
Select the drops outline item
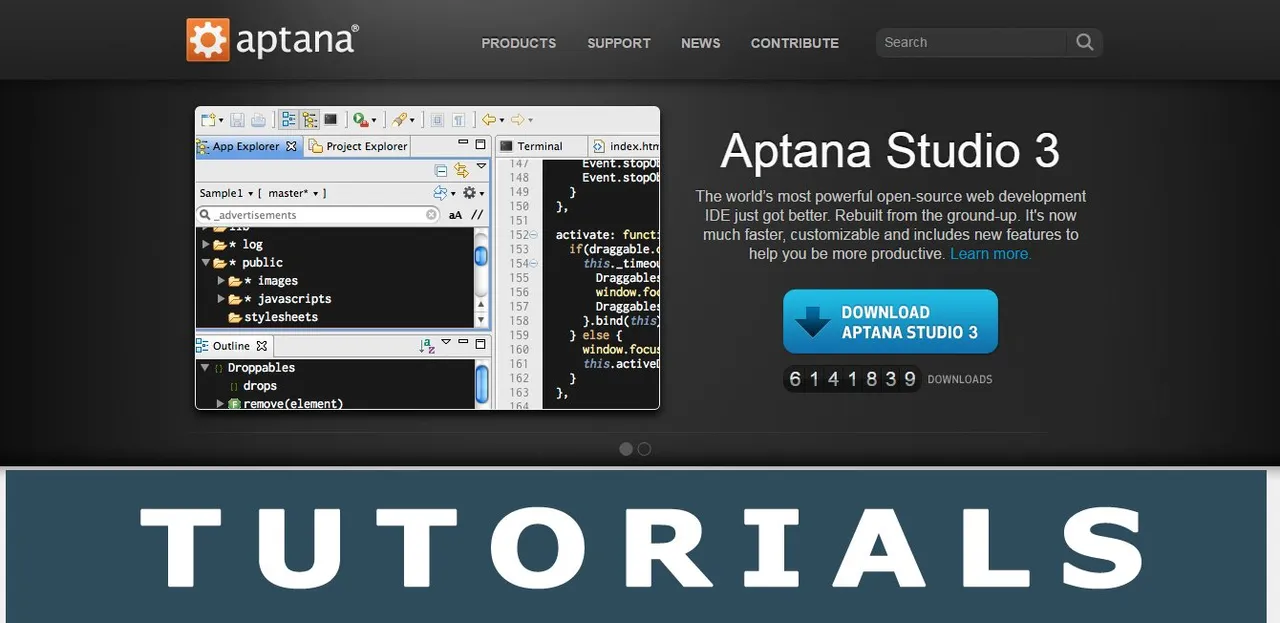260,386
